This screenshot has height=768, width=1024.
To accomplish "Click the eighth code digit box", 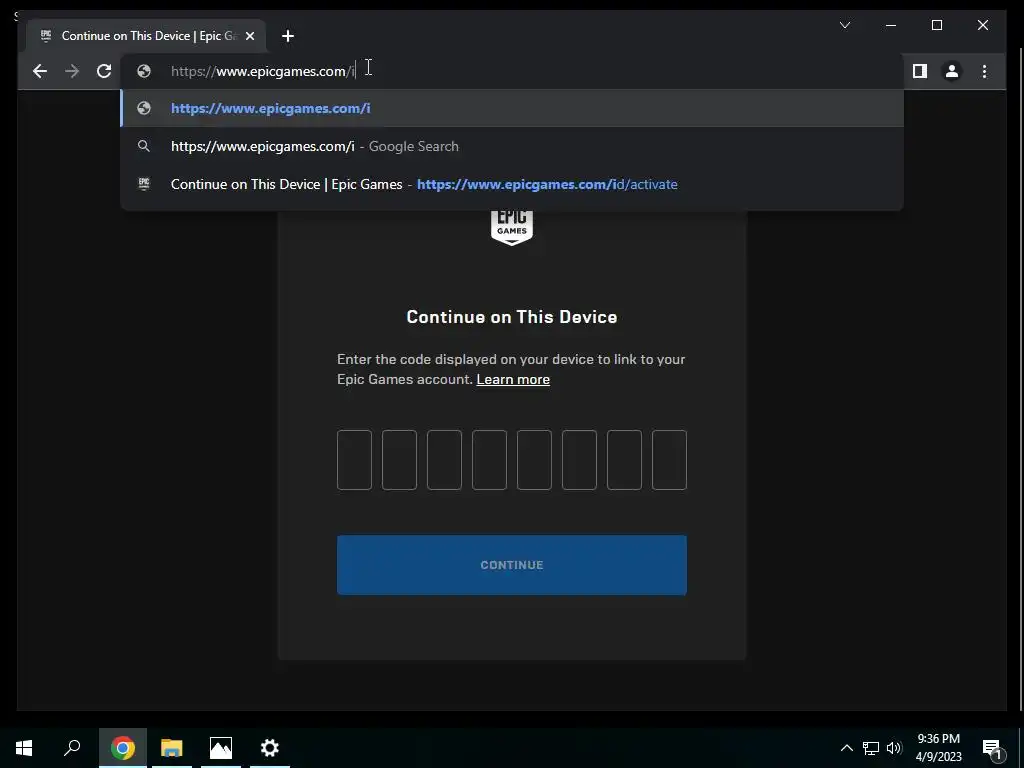I will tap(669, 460).
